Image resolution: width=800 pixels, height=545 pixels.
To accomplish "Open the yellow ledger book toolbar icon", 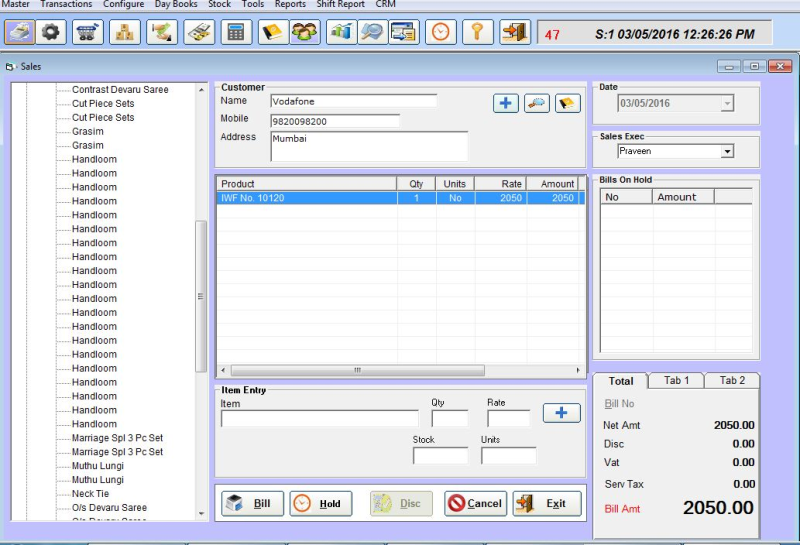I will pyautogui.click(x=273, y=33).
